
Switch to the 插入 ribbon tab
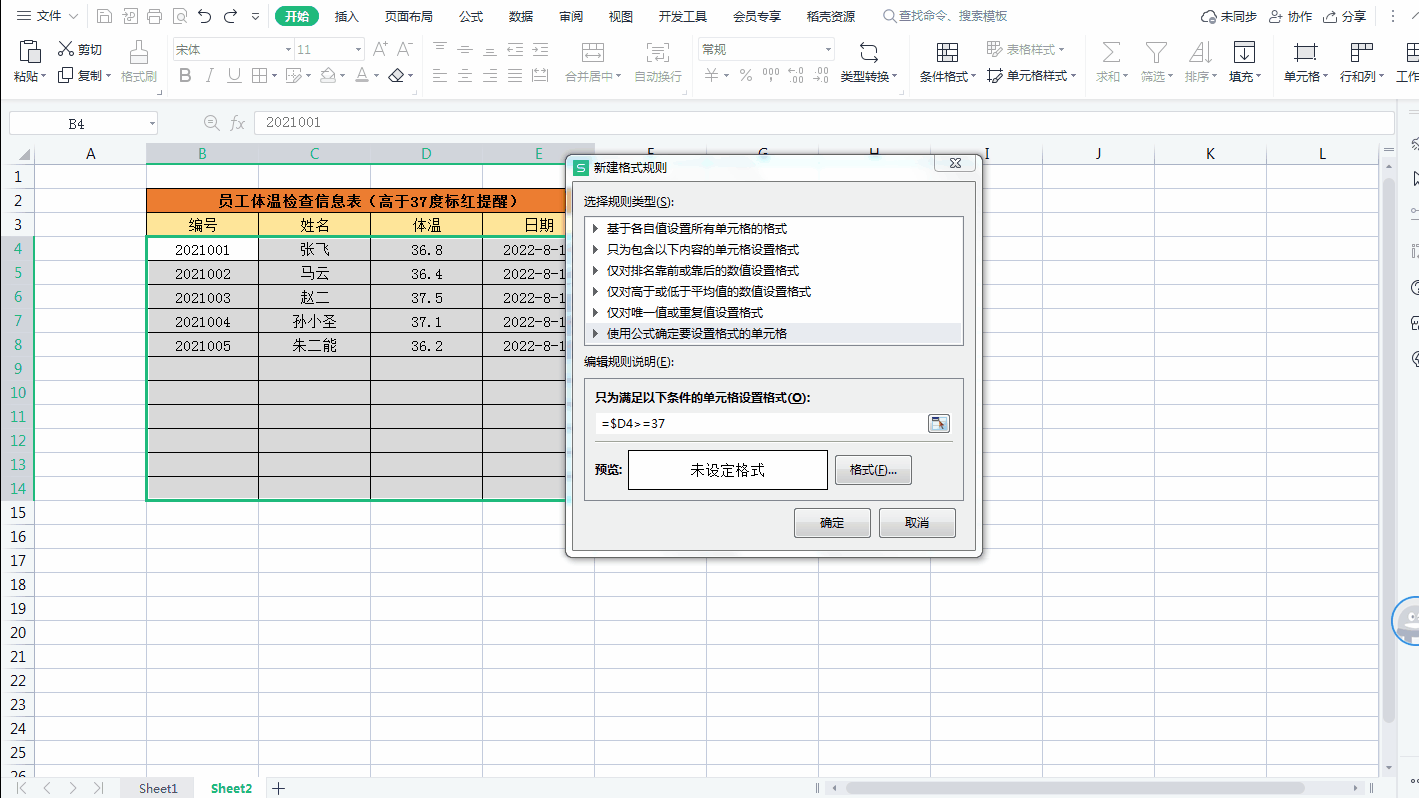[x=346, y=16]
